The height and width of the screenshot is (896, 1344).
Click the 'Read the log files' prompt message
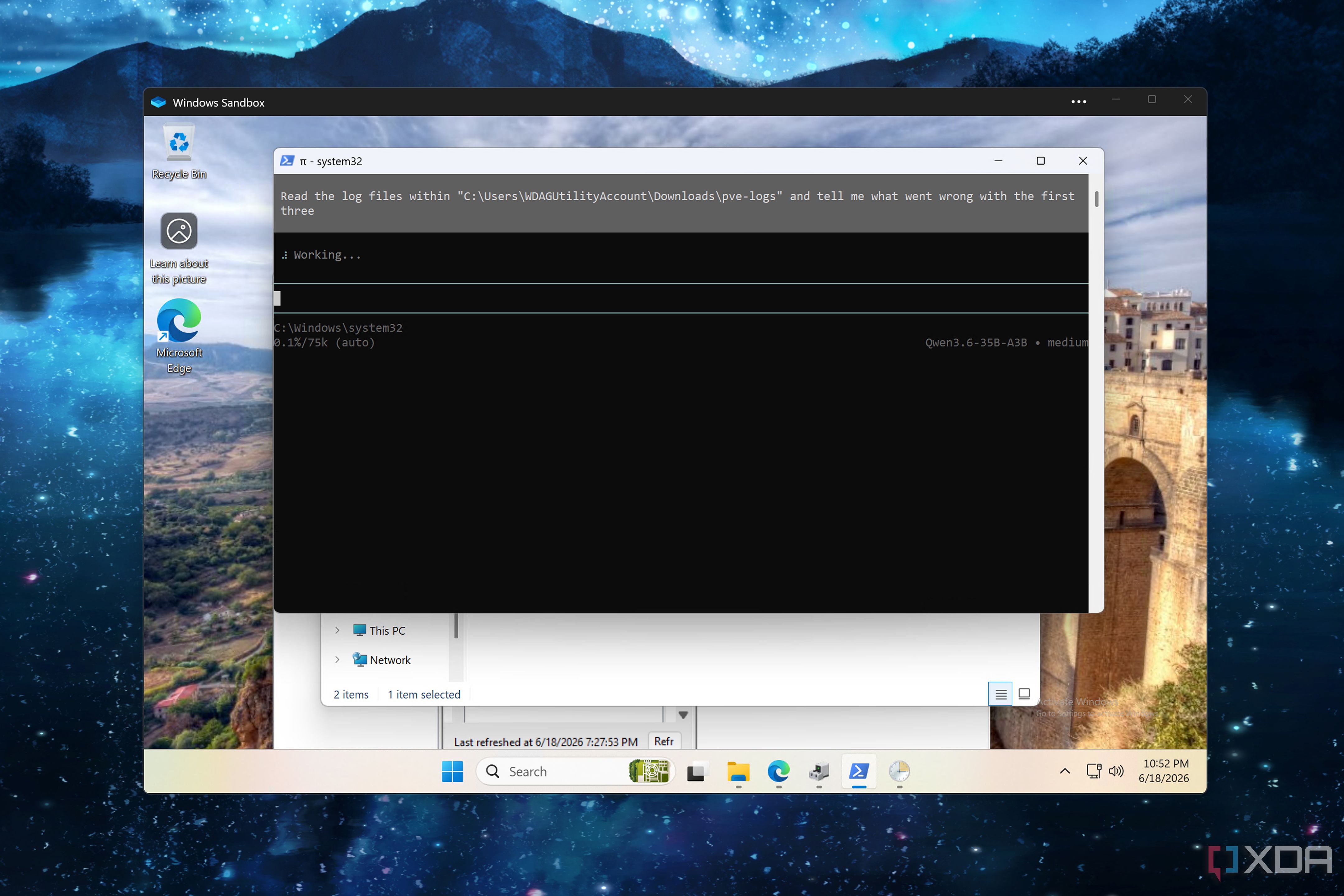pyautogui.click(x=681, y=203)
